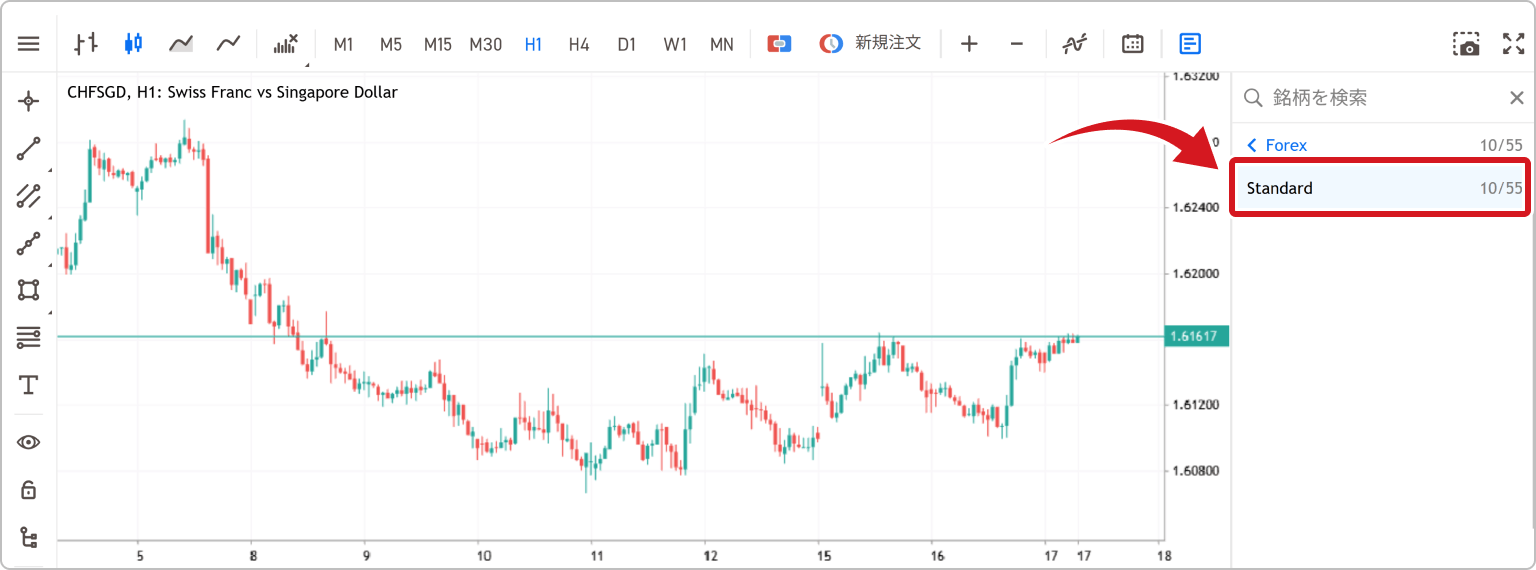Toggle the symbol list panel button
This screenshot has width=1536, height=570.
coord(1190,43)
